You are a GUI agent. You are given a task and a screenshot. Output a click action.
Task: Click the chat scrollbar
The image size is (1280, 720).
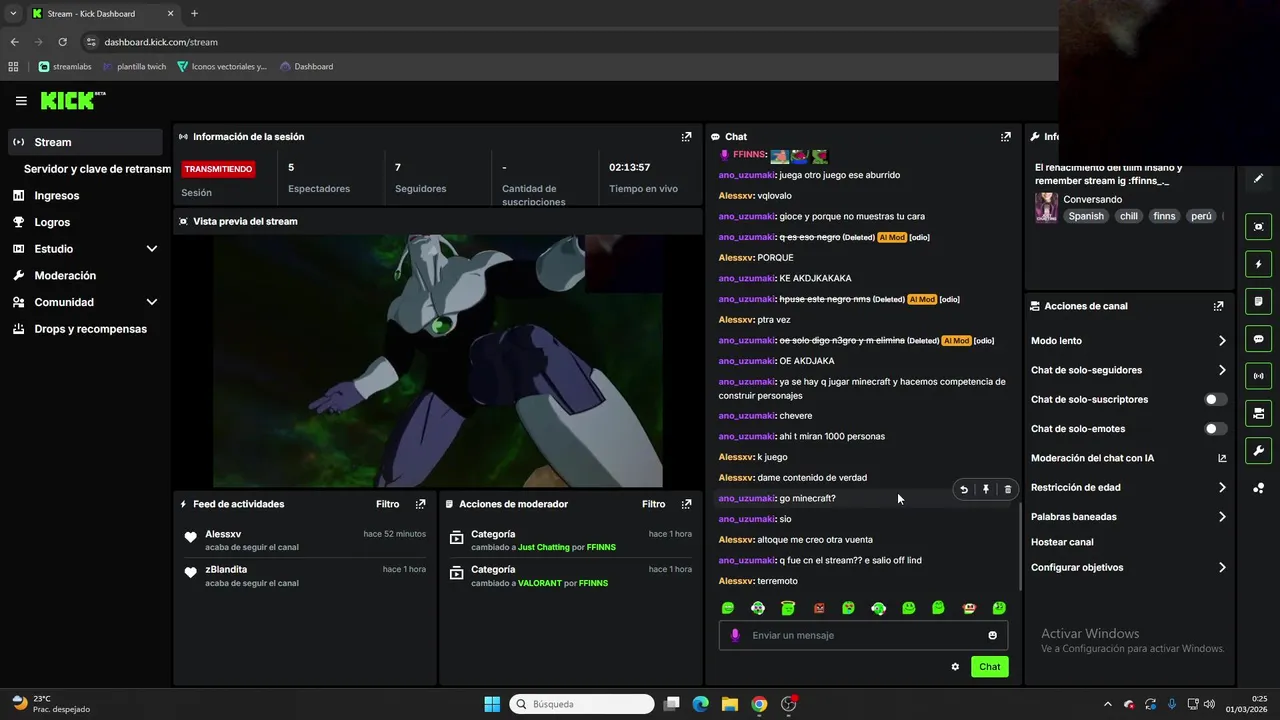click(1019, 545)
